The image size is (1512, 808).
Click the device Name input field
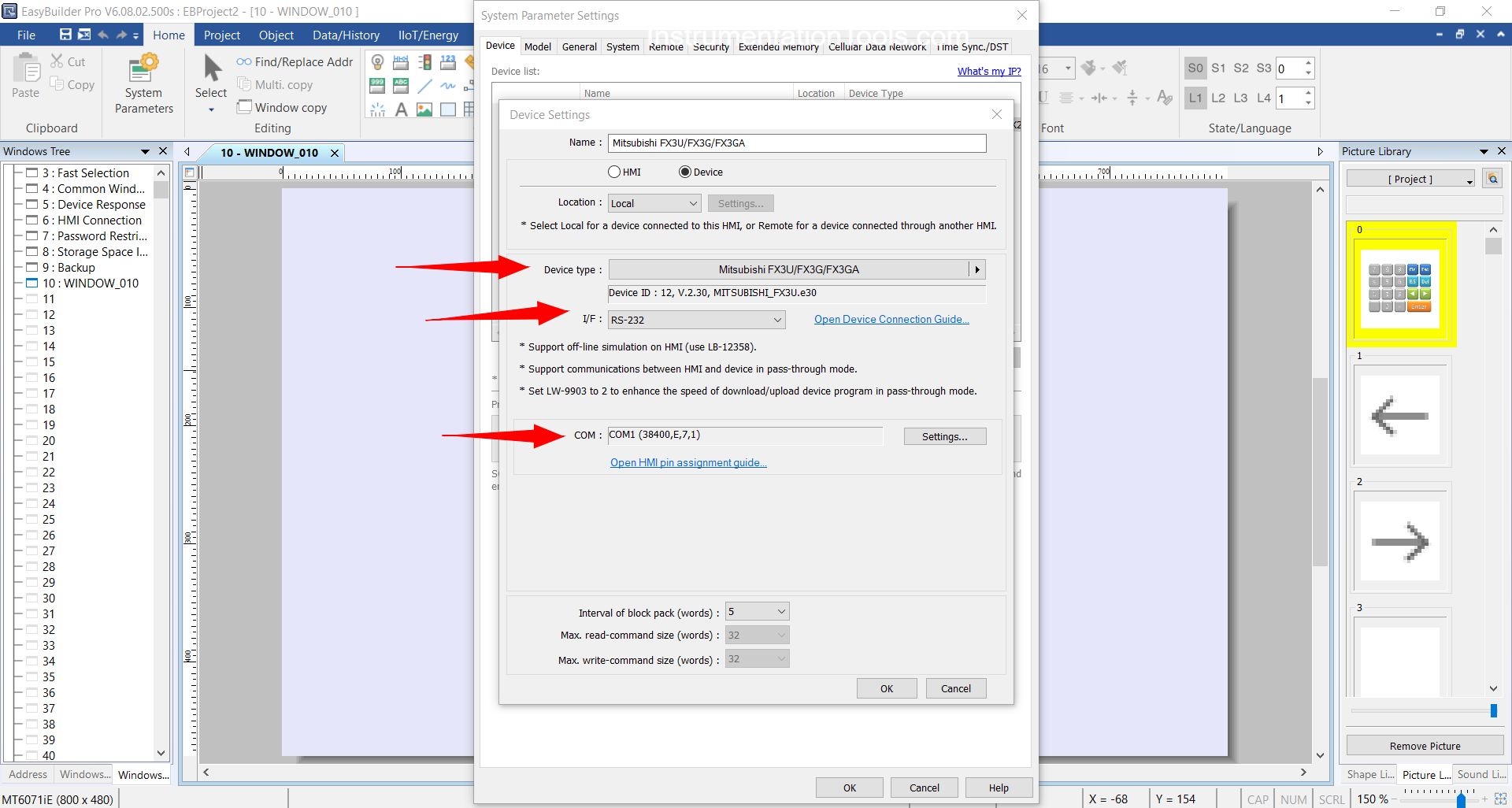point(797,143)
